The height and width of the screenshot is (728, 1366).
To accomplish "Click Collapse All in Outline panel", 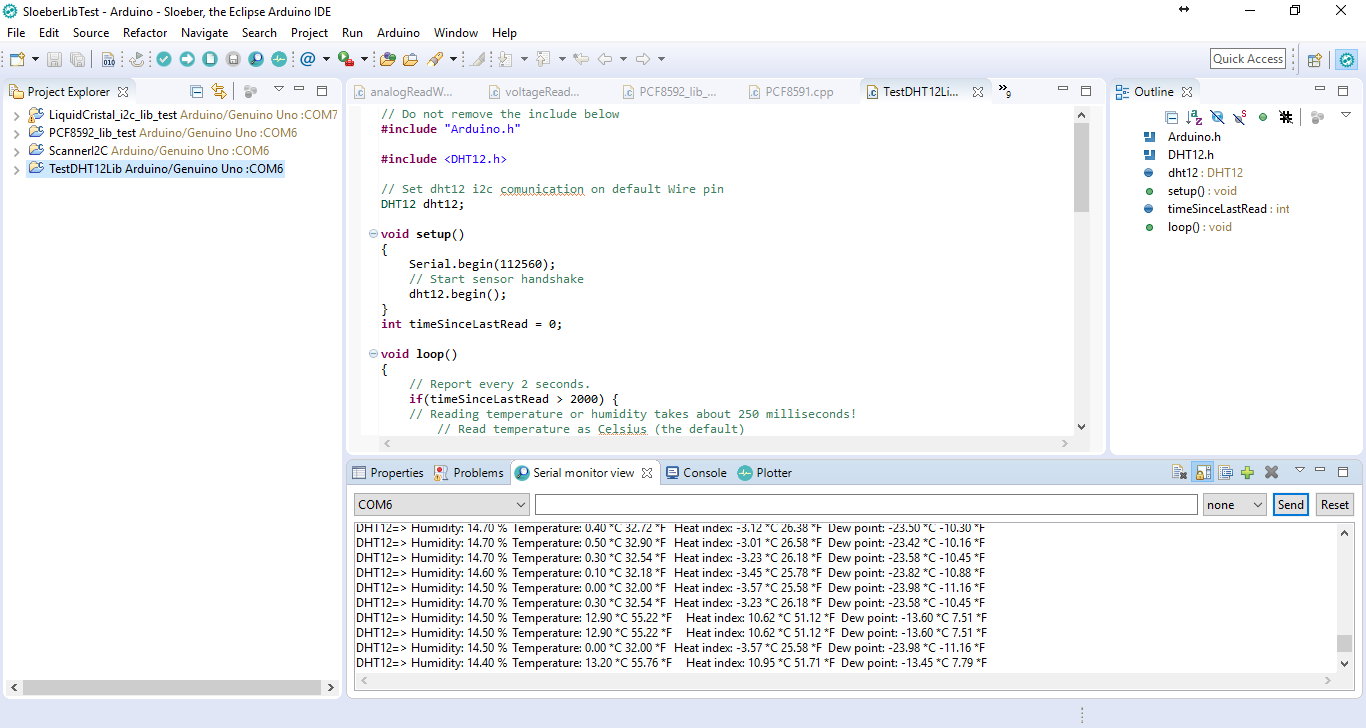I will point(1172,117).
